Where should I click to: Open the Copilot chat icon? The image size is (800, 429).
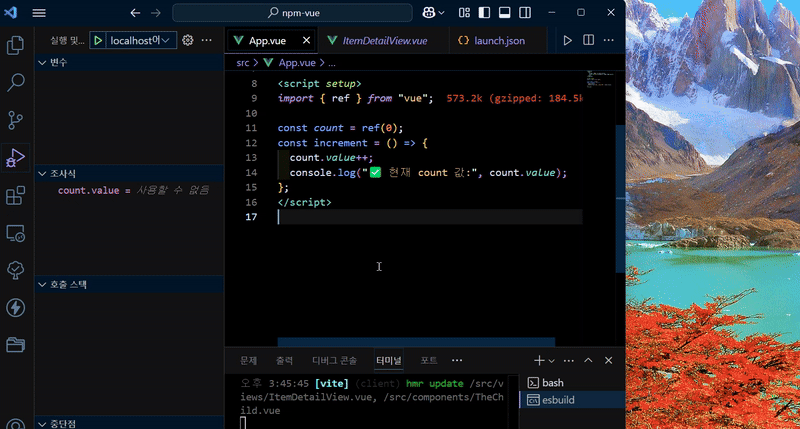pos(429,13)
